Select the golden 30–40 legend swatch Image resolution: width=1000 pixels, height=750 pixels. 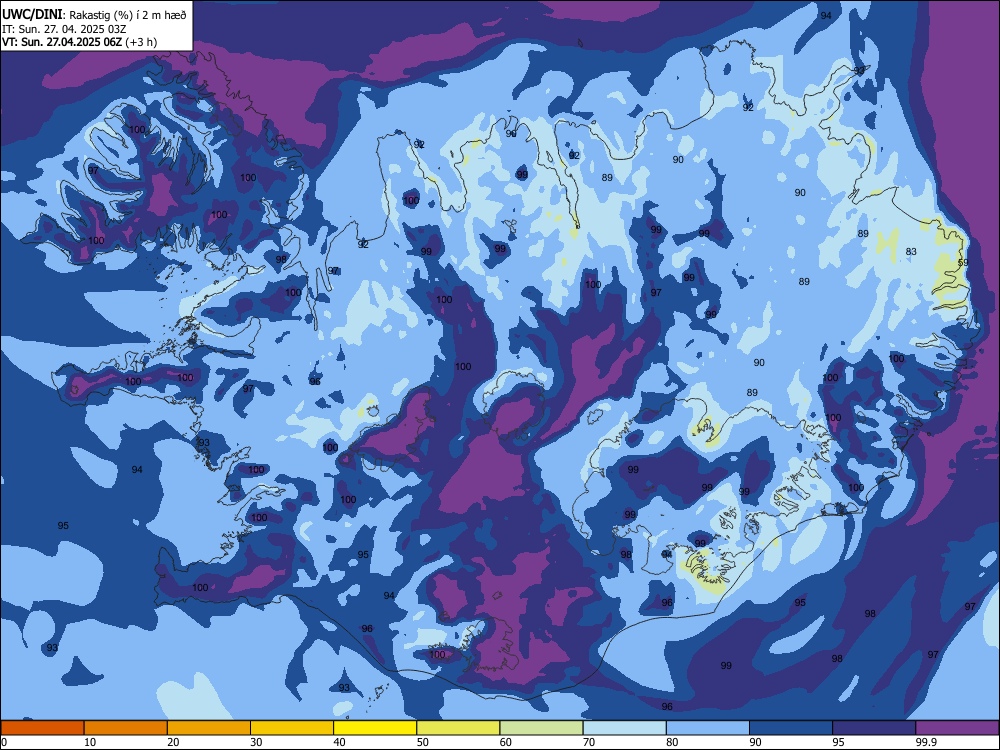click(292, 728)
